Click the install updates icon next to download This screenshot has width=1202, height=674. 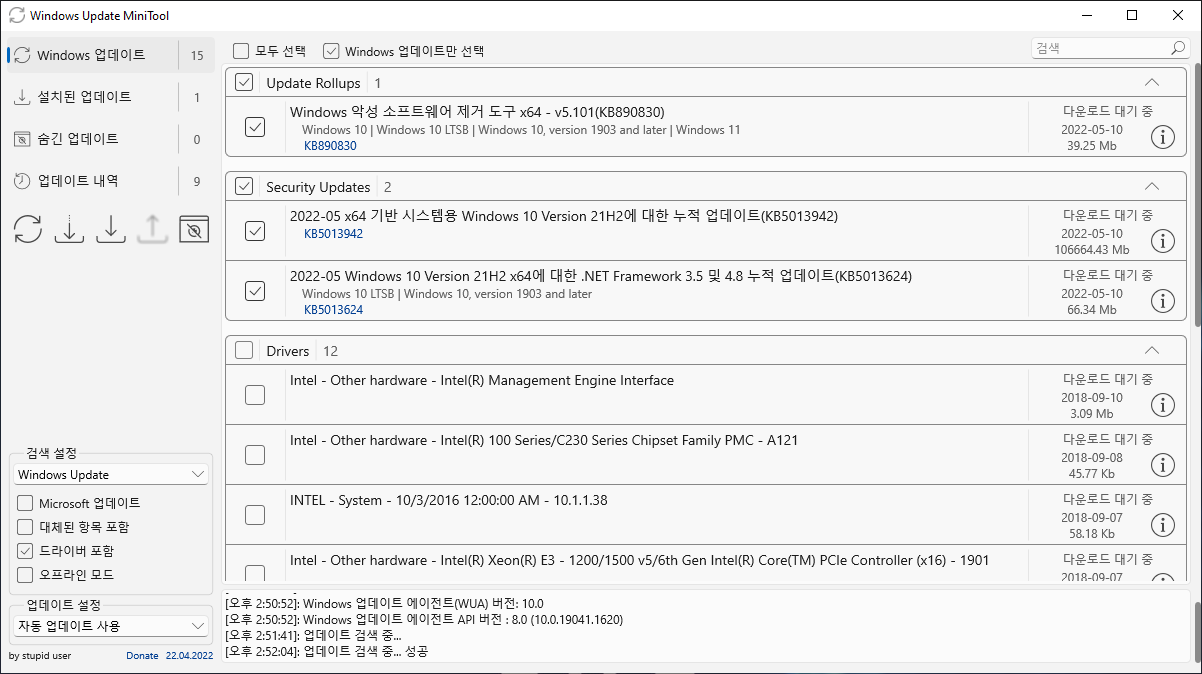(111, 229)
